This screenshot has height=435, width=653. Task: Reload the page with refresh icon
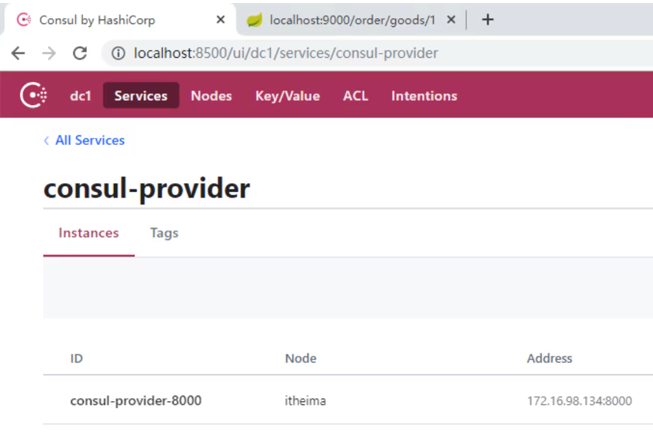tap(80, 53)
